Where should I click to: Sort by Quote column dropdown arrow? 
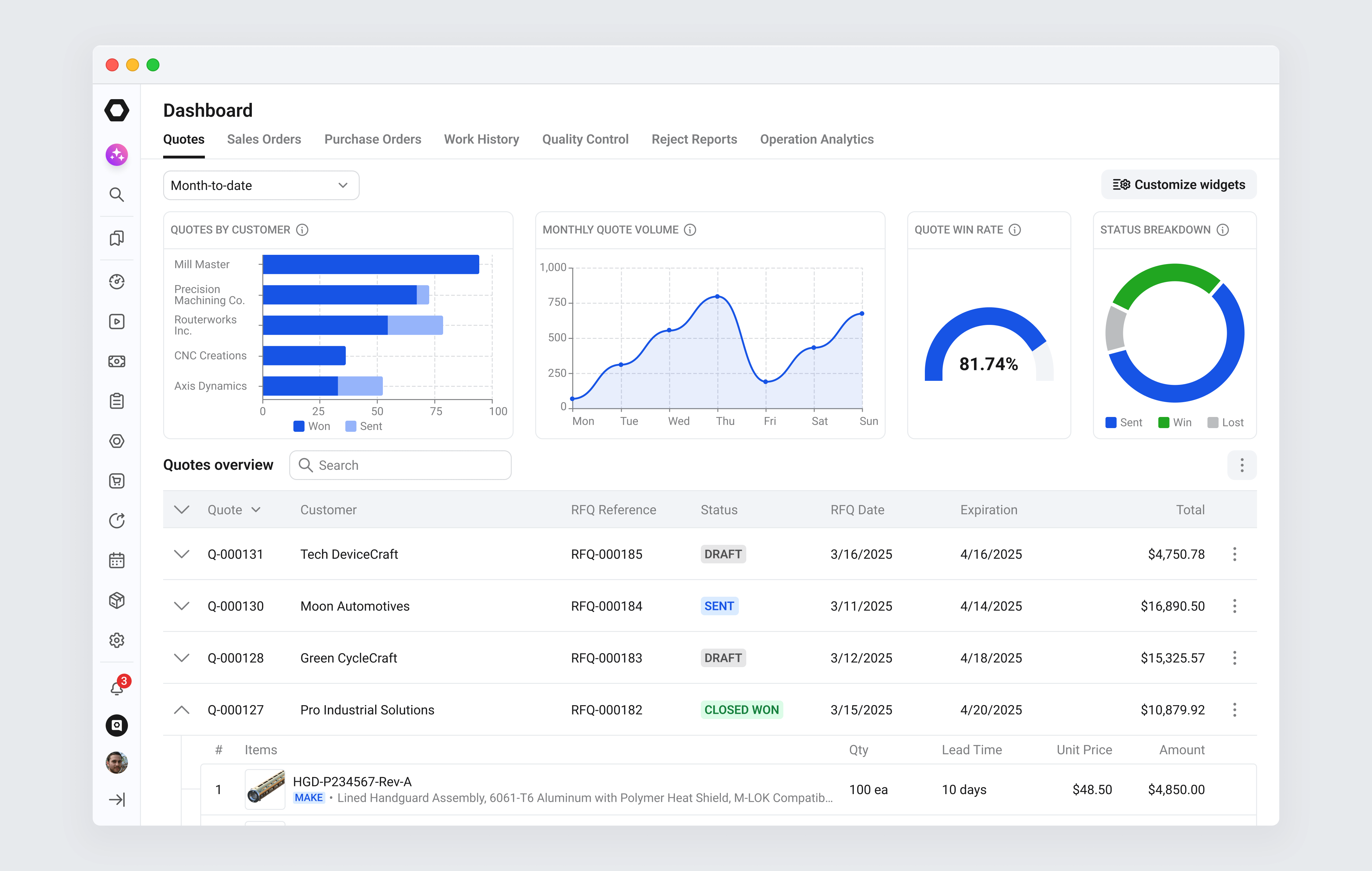click(x=256, y=510)
